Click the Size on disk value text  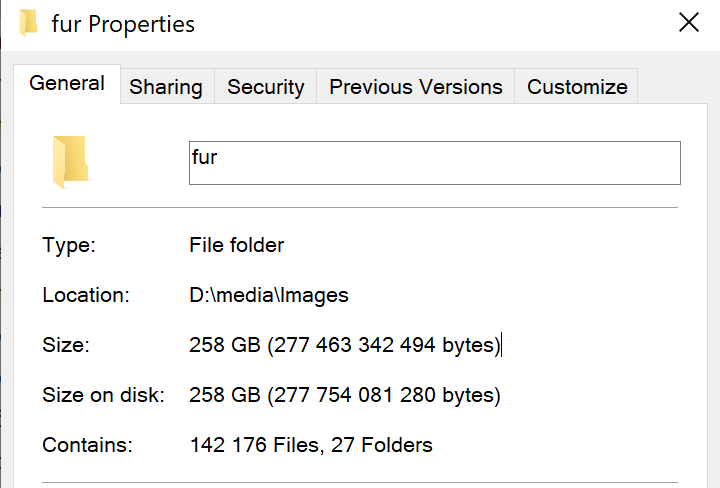344,395
